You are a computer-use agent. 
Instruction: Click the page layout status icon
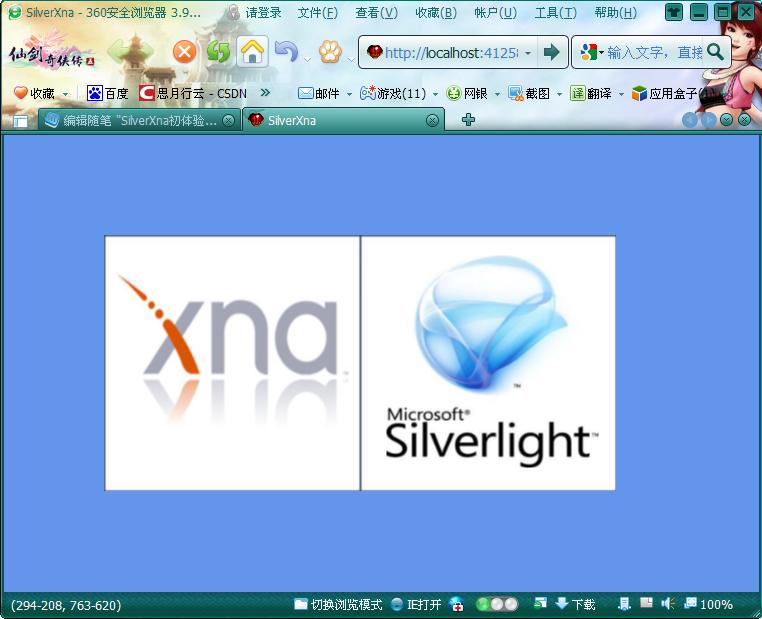coord(646,603)
